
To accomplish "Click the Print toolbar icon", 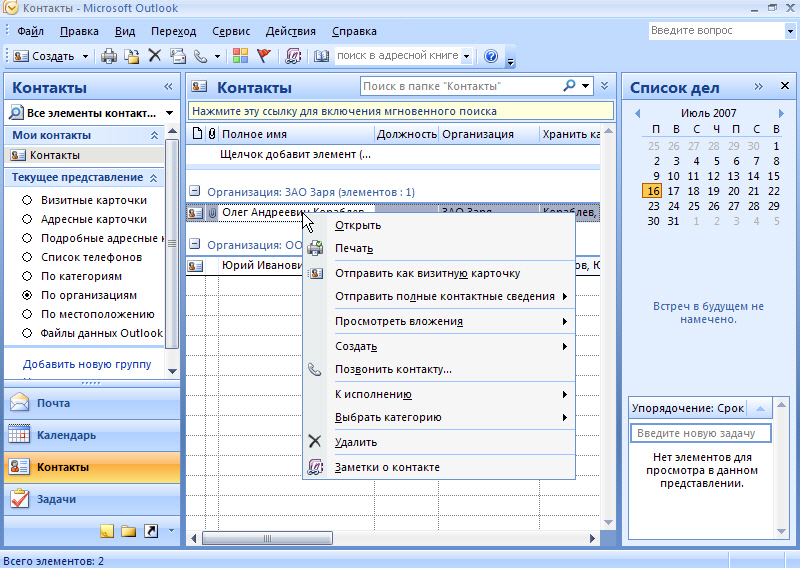I will pos(108,56).
